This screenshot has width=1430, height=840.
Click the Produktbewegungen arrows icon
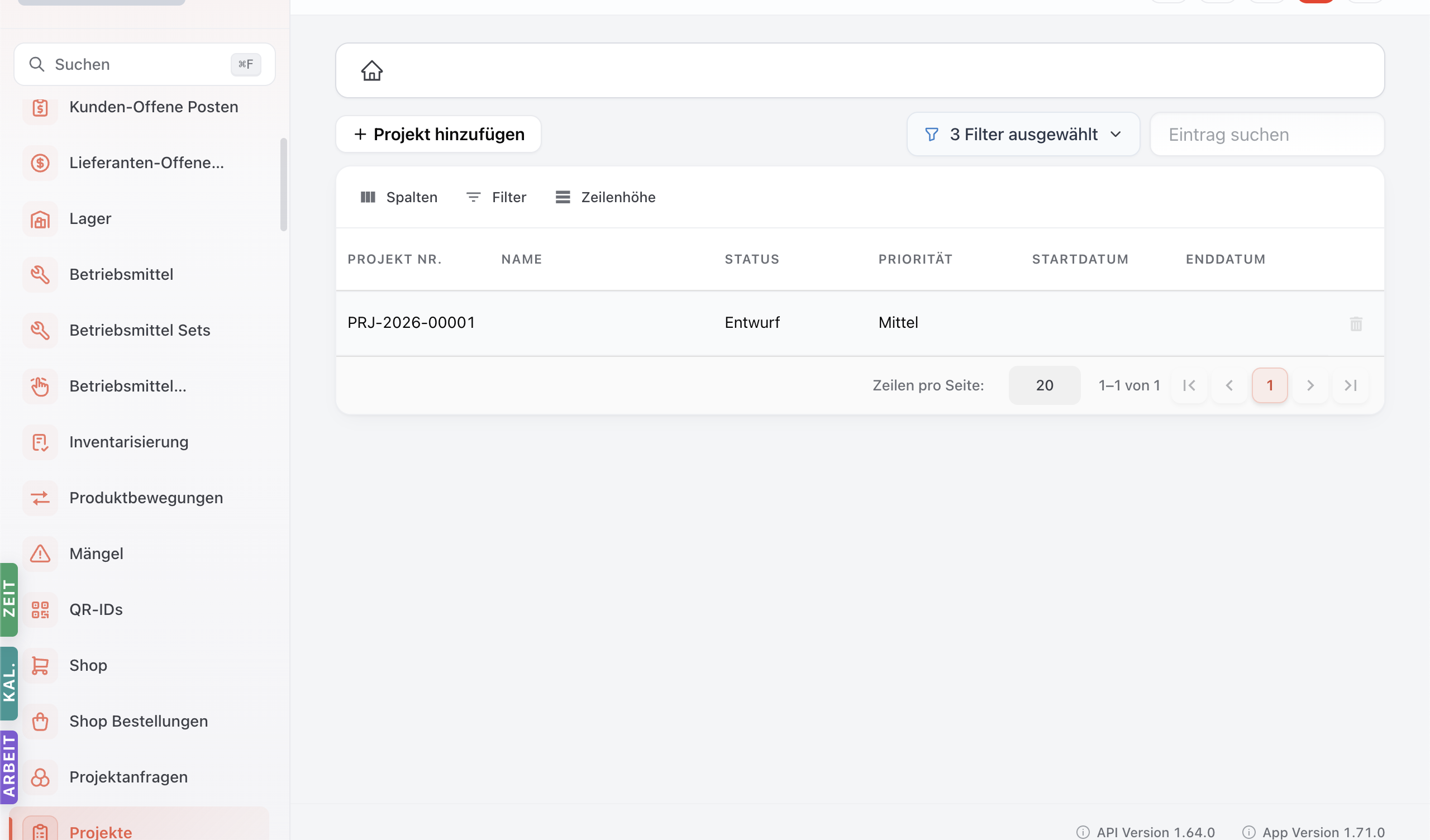(x=40, y=498)
